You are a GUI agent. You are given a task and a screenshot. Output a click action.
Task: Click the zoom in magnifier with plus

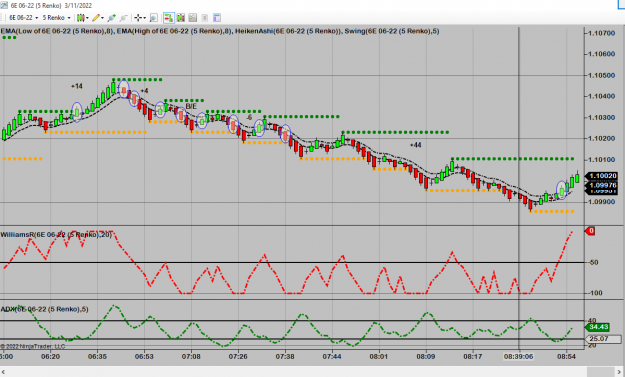[x=112, y=18]
